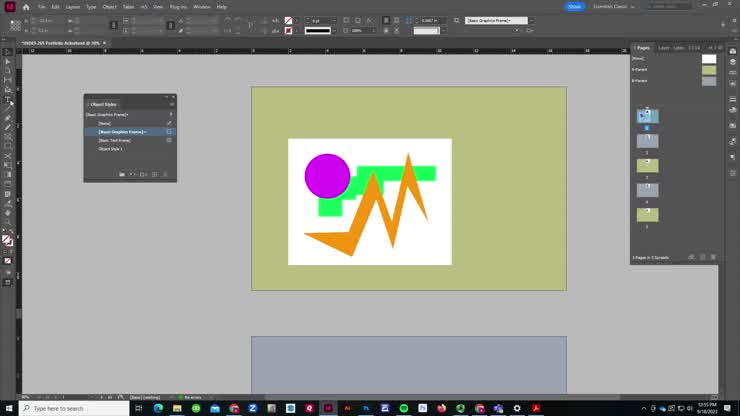Open the stroke weight dropdown arrow

[334, 21]
